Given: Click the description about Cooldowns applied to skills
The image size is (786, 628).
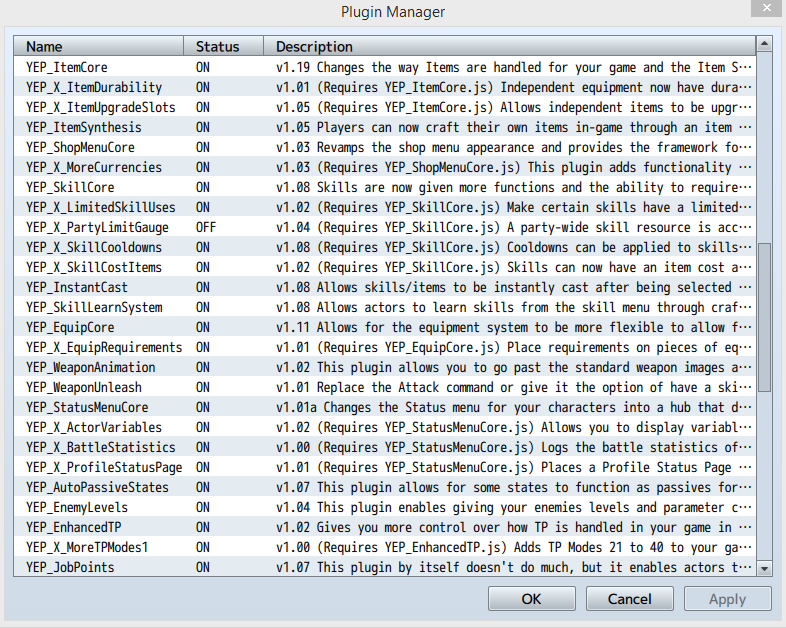Looking at the screenshot, I should [x=514, y=248].
